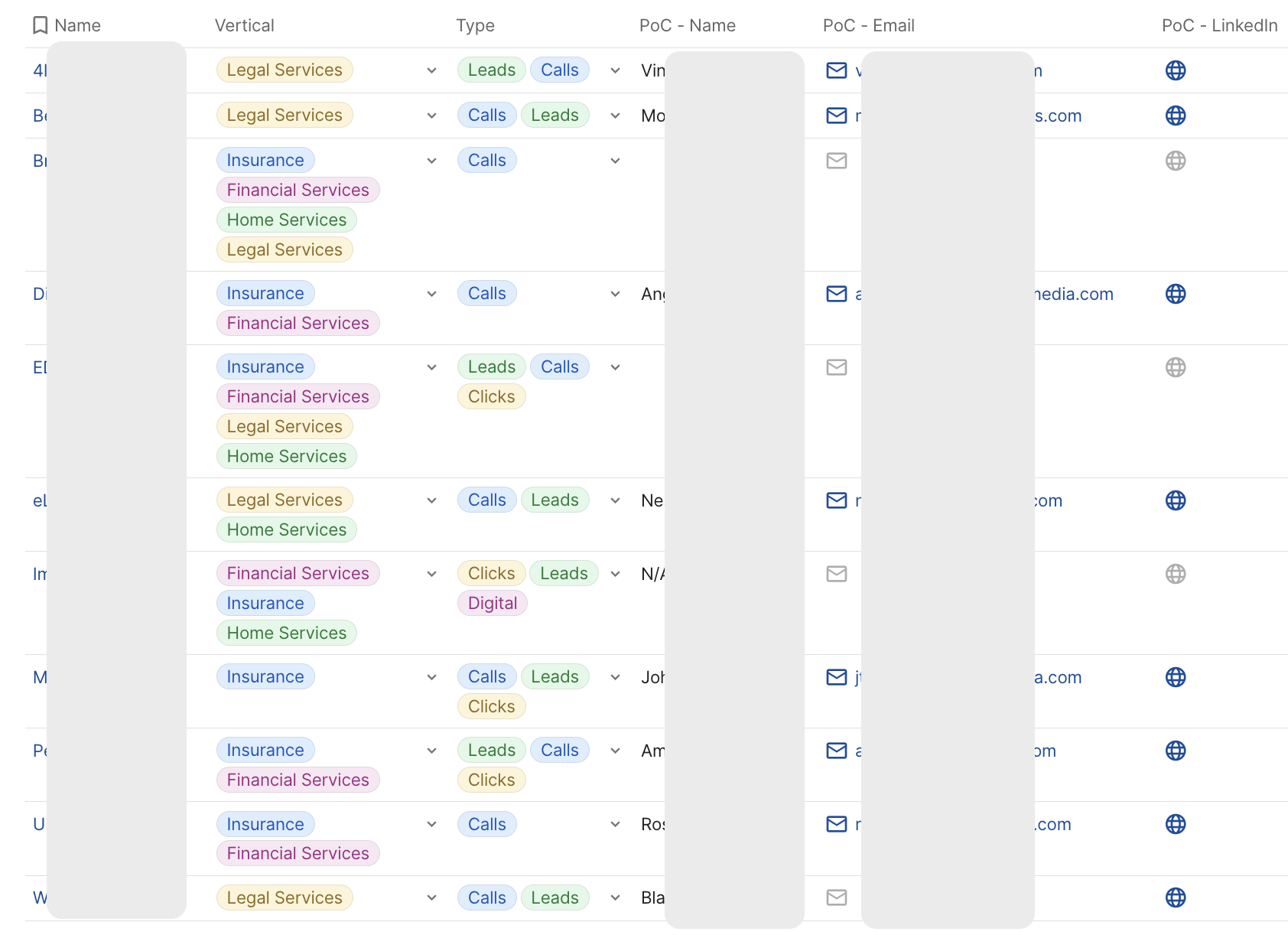Click the grayed email icon on the Insurance Calls-only row

(x=837, y=161)
